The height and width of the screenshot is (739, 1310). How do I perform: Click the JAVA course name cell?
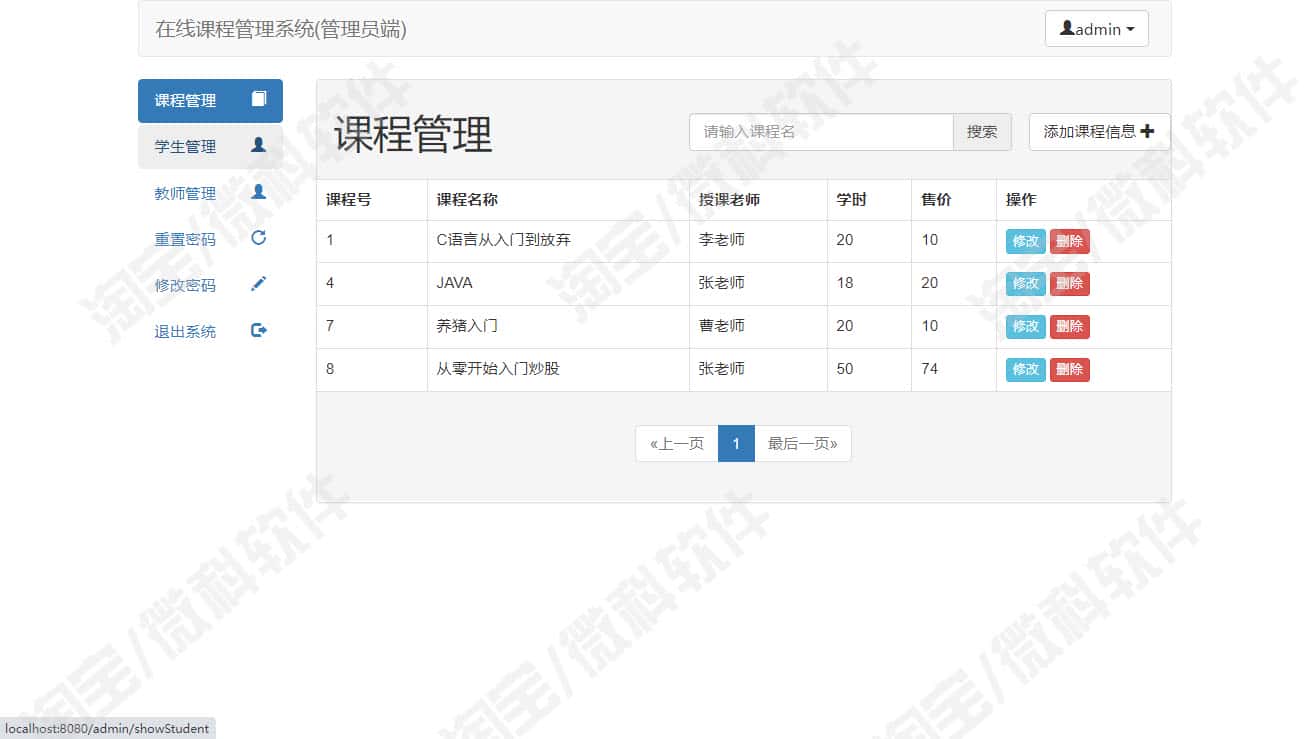pyautogui.click(x=558, y=284)
